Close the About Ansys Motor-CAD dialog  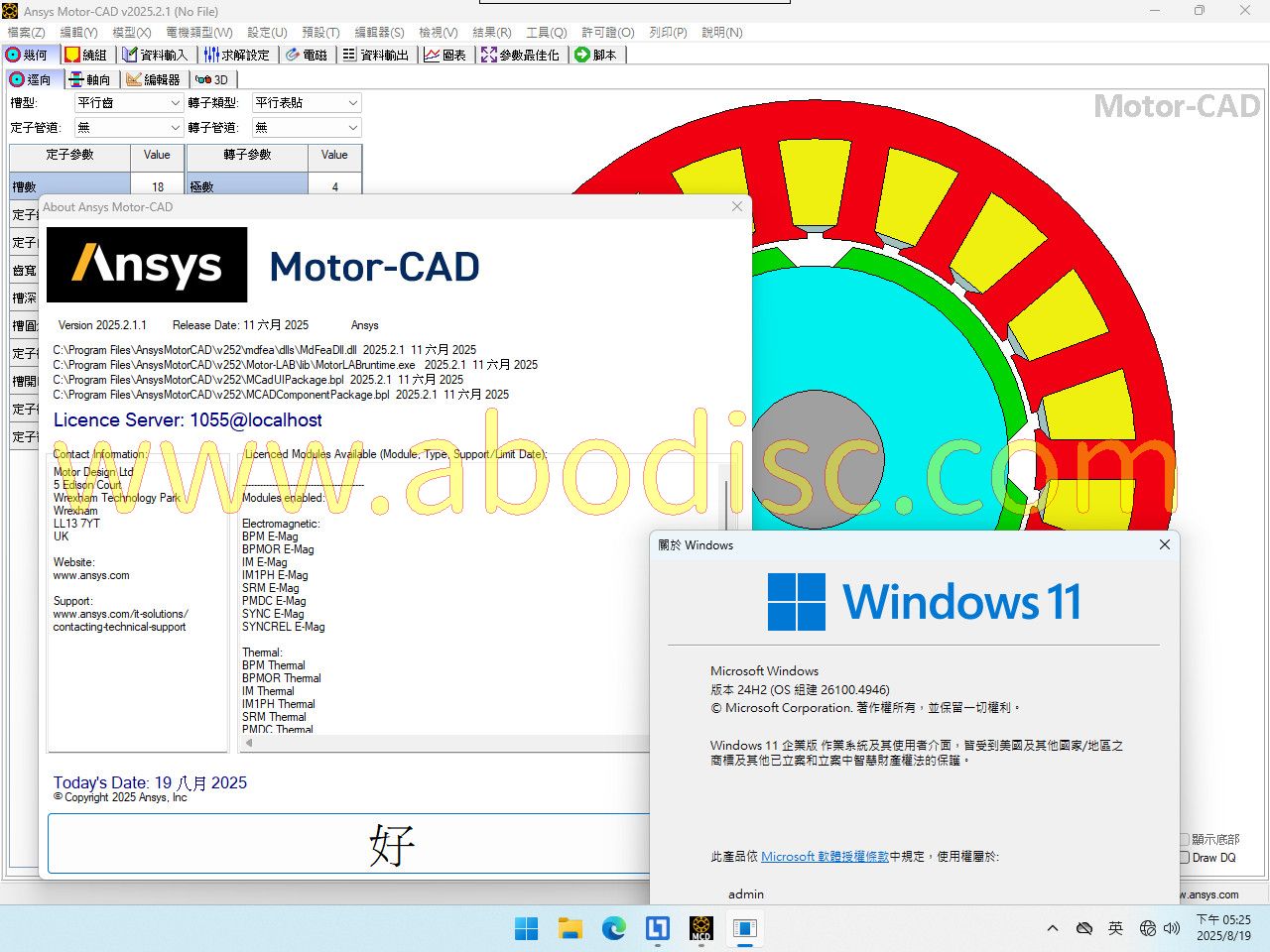point(736,206)
